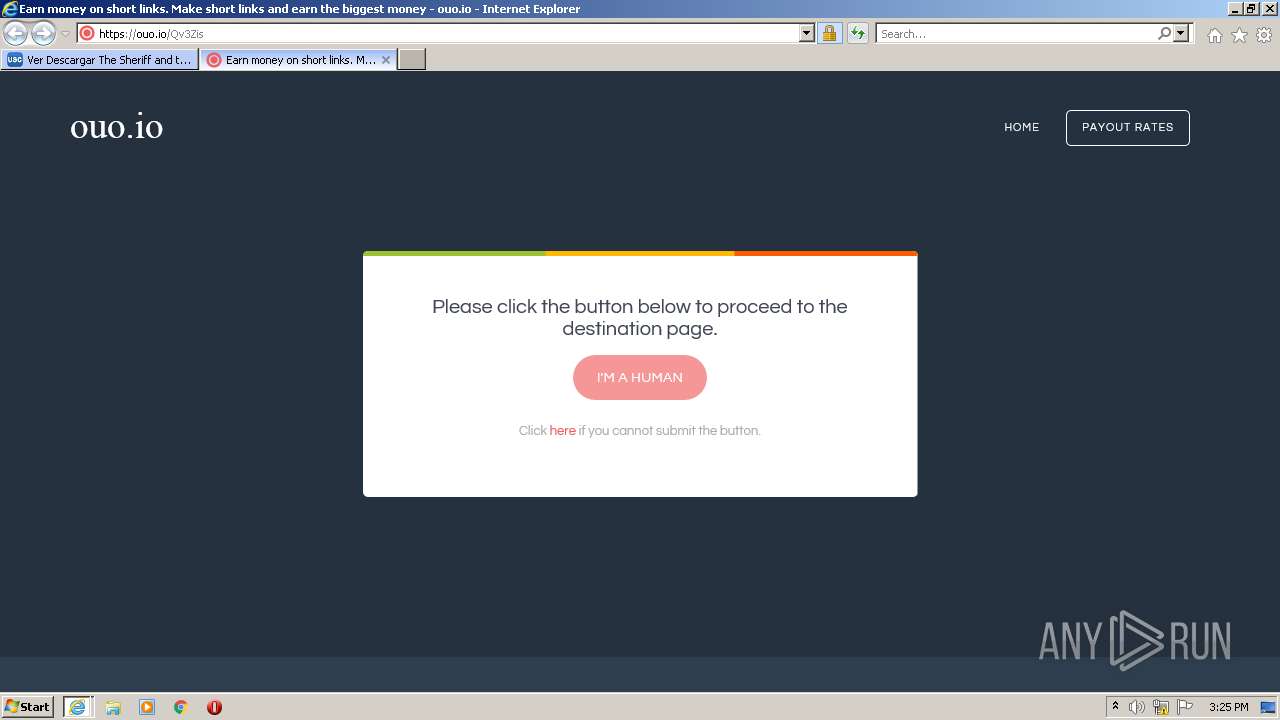Click the 3:25 PM clock
This screenshot has height=720, width=1280.
1228,707
